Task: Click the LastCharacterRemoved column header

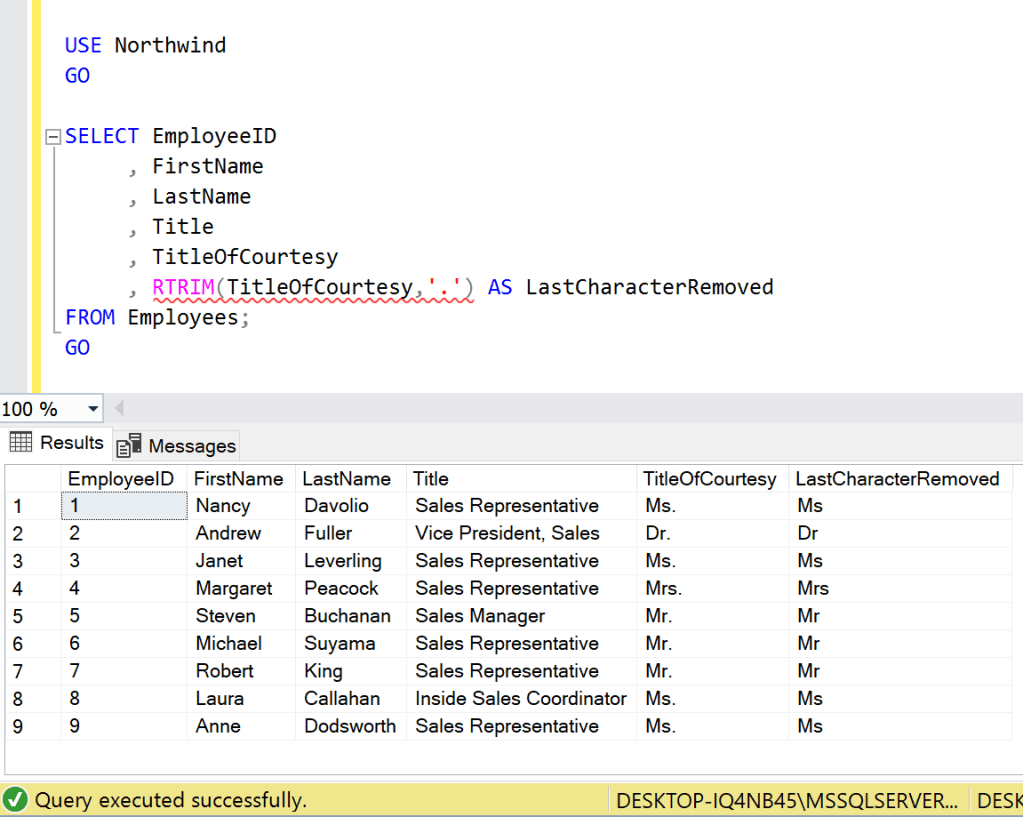Action: click(x=897, y=479)
